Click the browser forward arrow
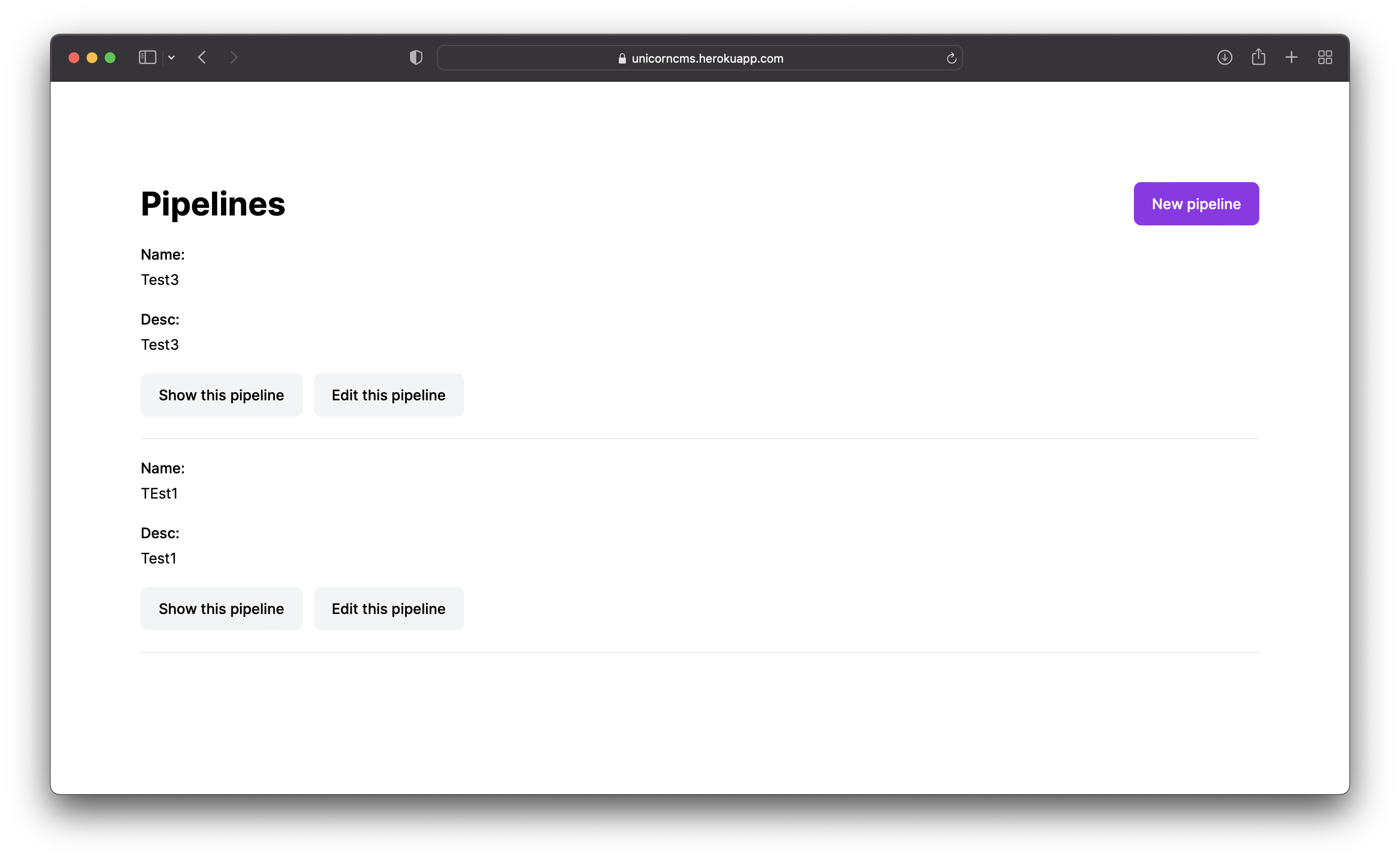Screen dimensions: 1400x861 (x=234, y=58)
